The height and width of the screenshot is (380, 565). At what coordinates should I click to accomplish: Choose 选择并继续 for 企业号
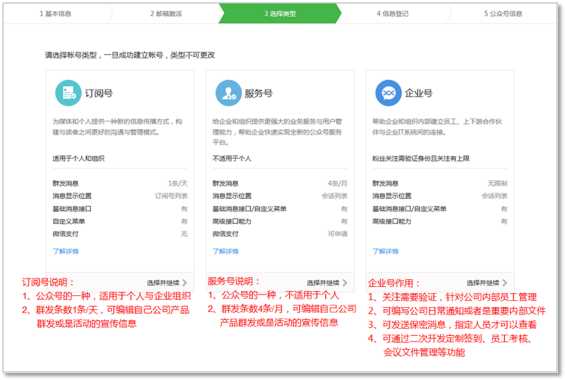click(x=483, y=283)
